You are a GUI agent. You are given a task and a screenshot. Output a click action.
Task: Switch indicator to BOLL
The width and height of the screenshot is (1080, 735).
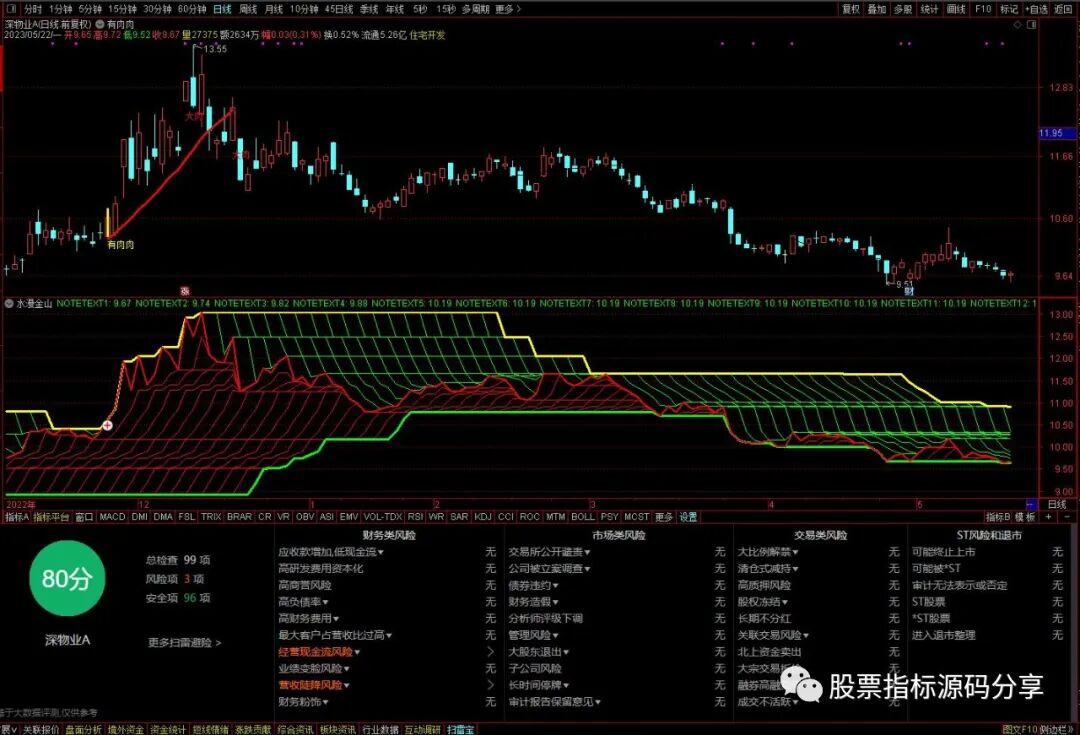(x=583, y=517)
